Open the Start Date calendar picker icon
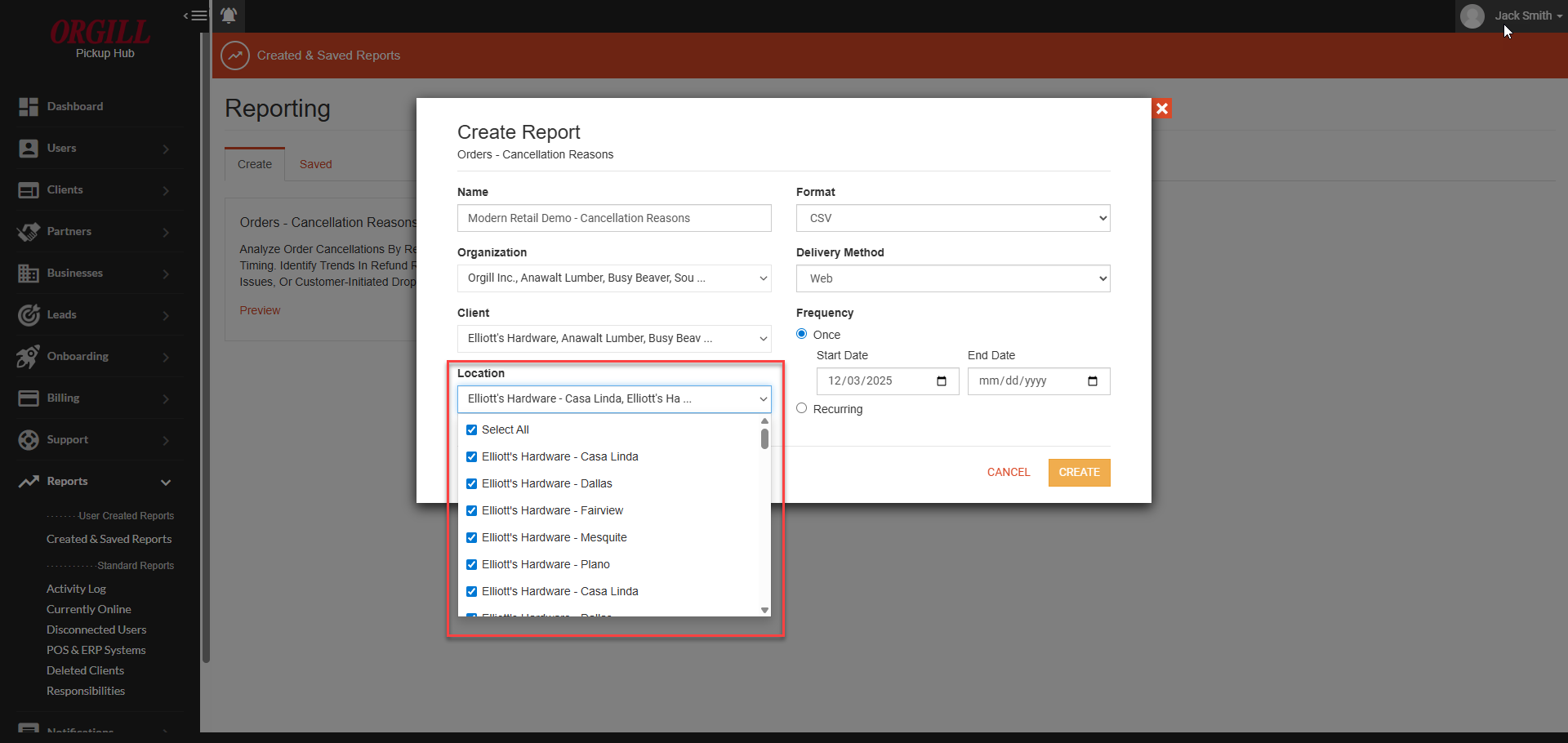1568x743 pixels. 942,381
